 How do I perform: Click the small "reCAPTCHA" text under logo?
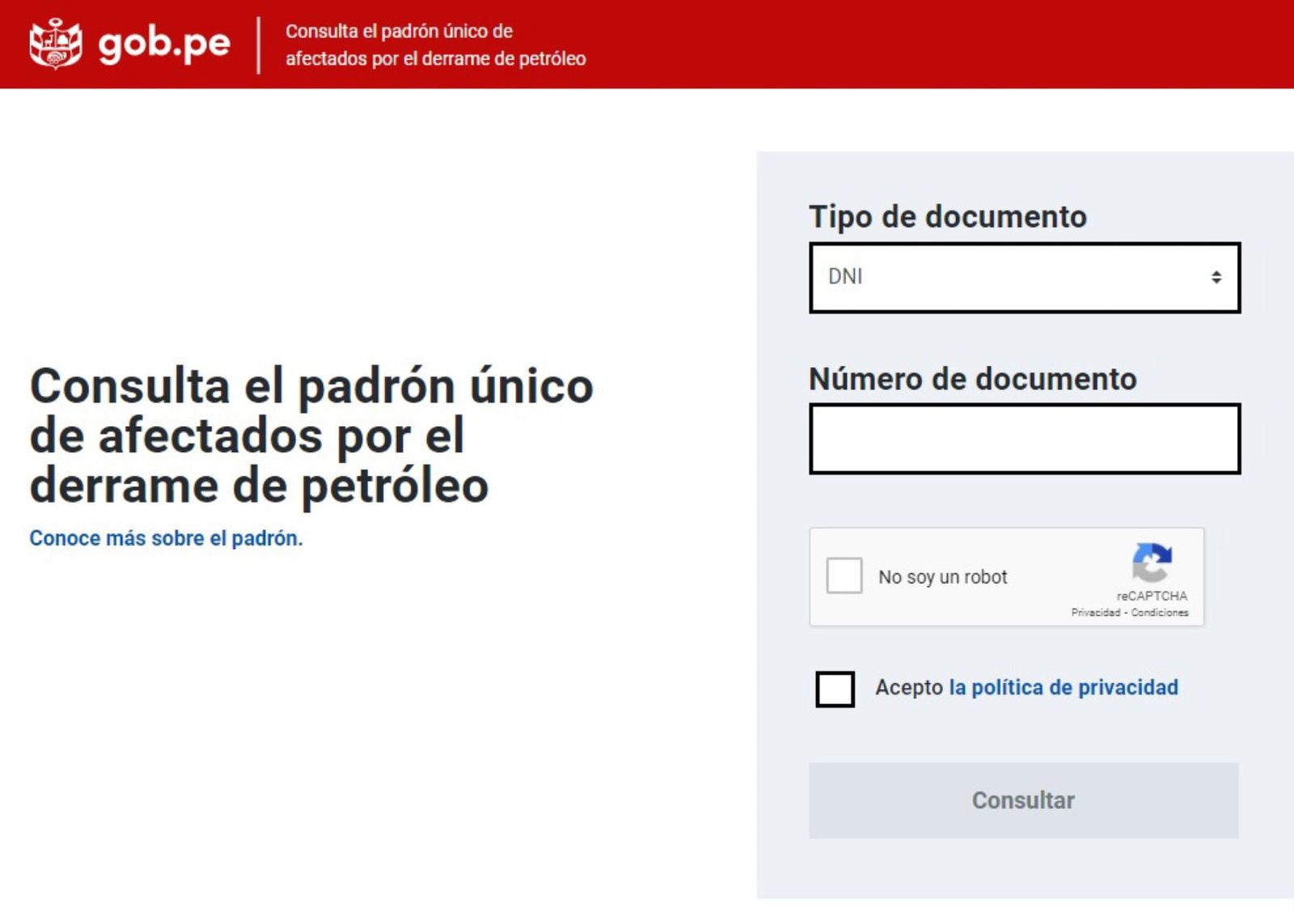pyautogui.click(x=1152, y=596)
